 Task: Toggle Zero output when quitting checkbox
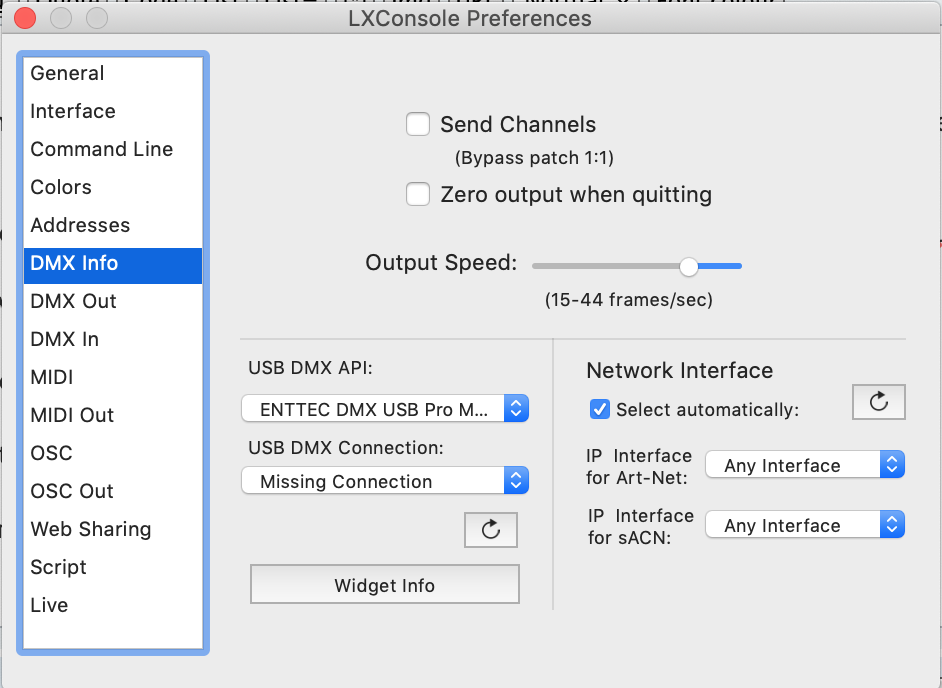click(418, 194)
